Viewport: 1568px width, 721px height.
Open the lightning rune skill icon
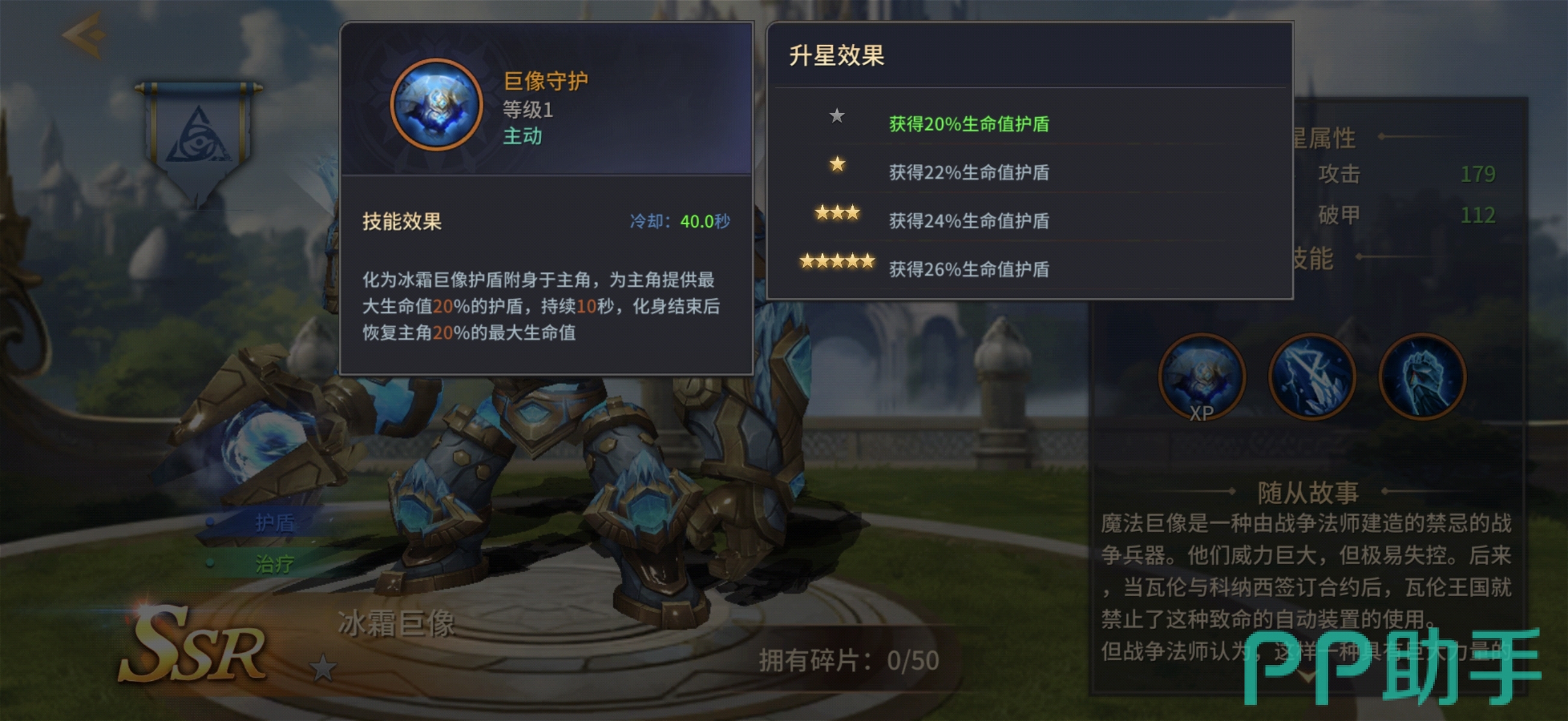click(1312, 377)
